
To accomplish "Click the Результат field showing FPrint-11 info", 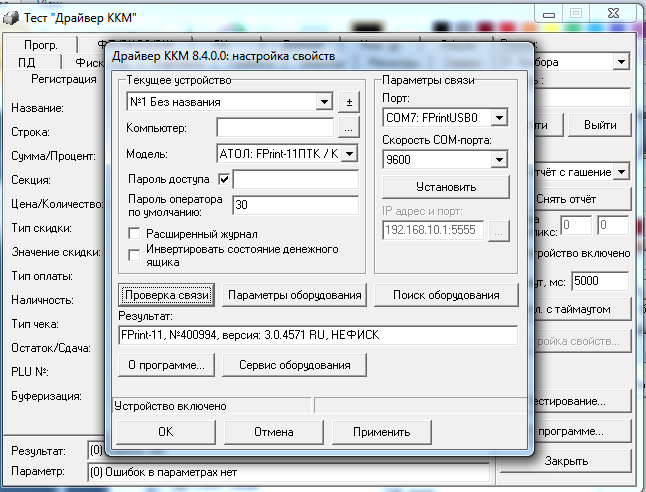I will point(318,335).
